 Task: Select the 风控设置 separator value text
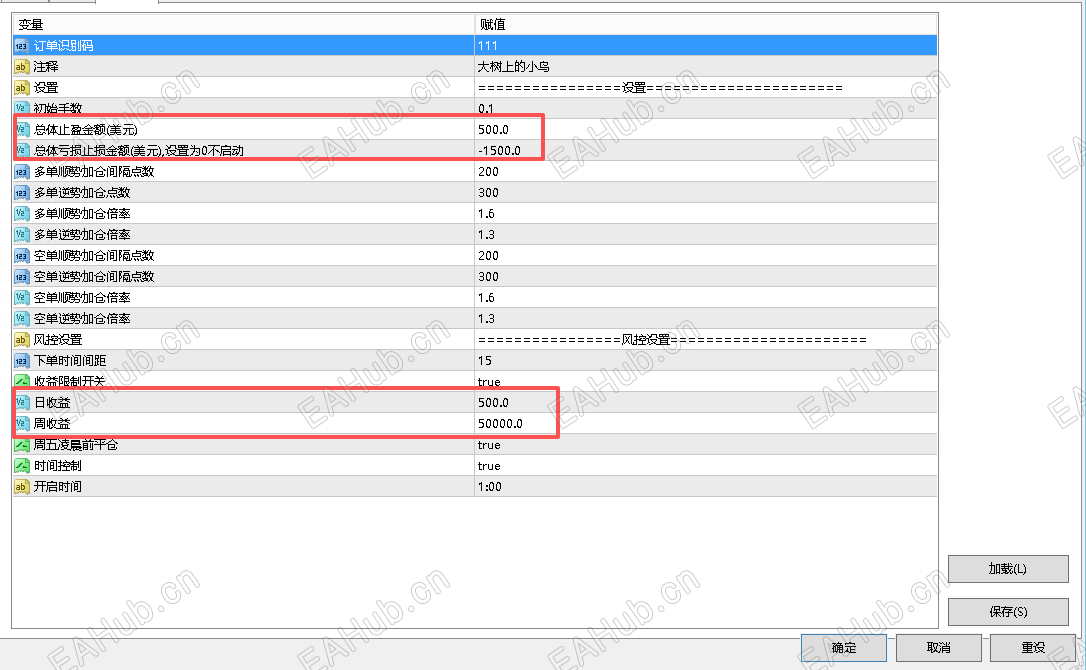(x=672, y=340)
